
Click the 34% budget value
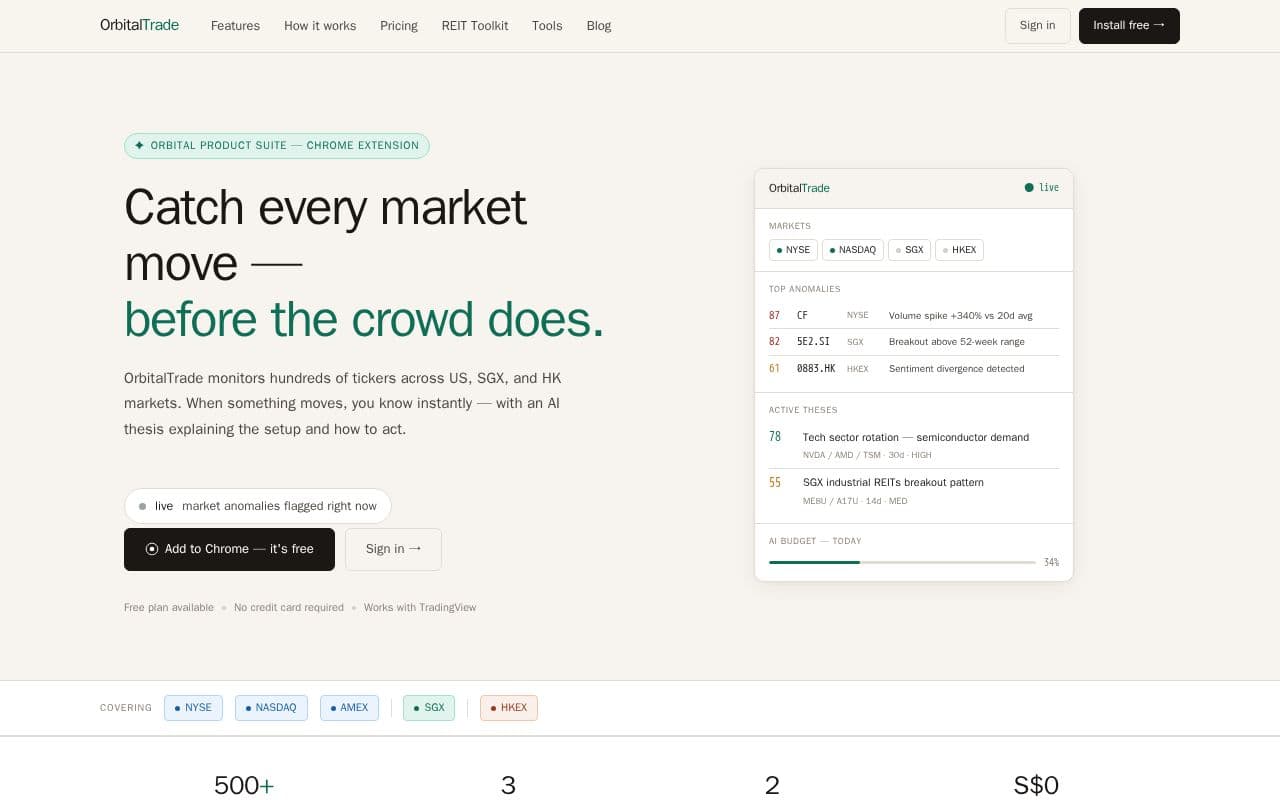click(x=1051, y=563)
